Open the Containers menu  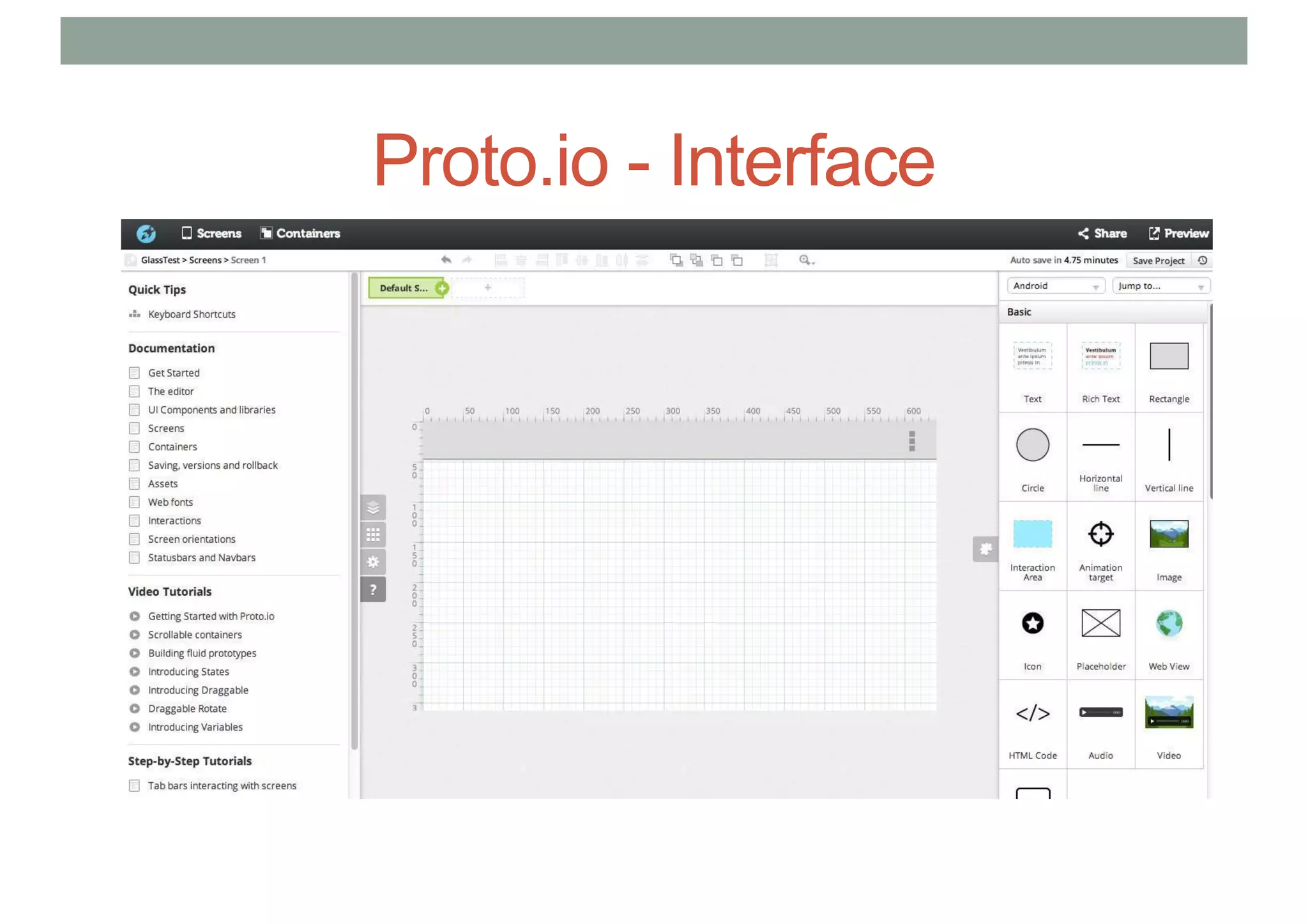coord(300,234)
